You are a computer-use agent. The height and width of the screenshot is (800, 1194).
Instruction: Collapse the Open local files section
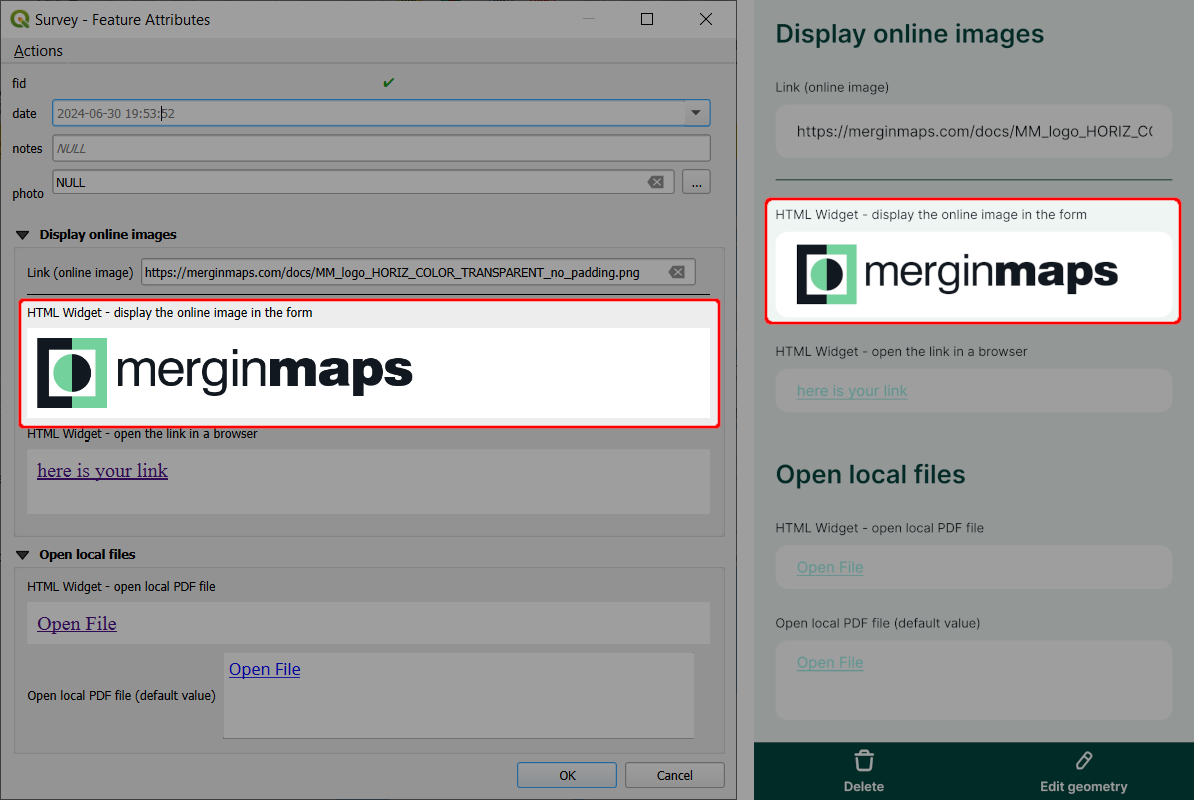tap(23, 554)
